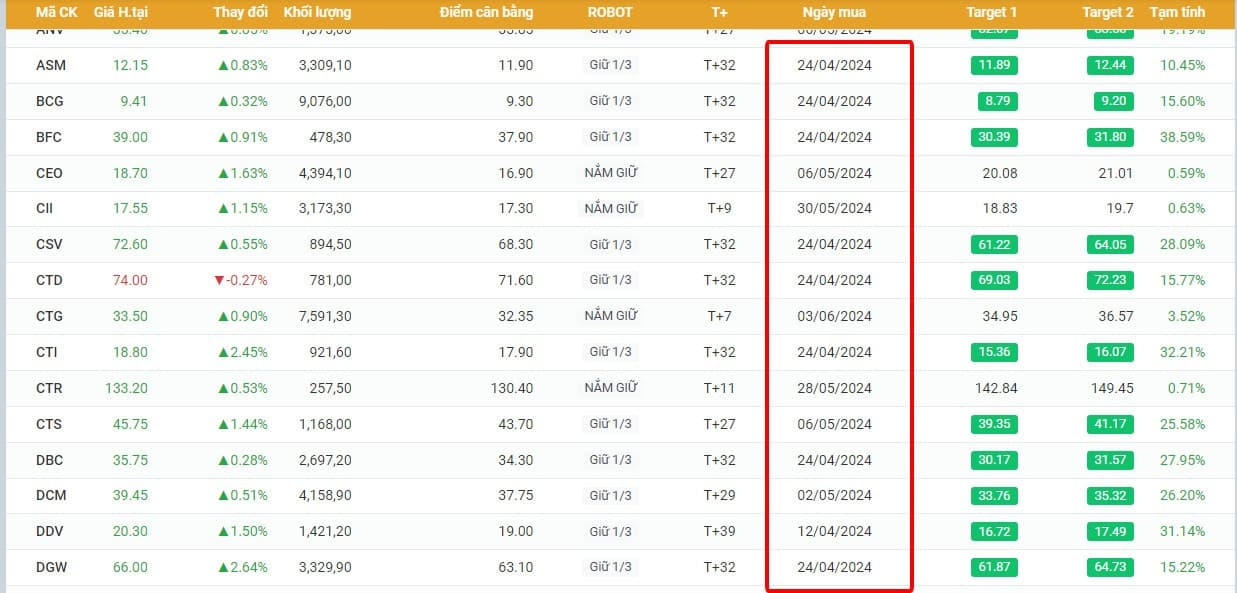Select stock code DDV
Image resolution: width=1237 pixels, height=593 pixels.
[x=49, y=531]
